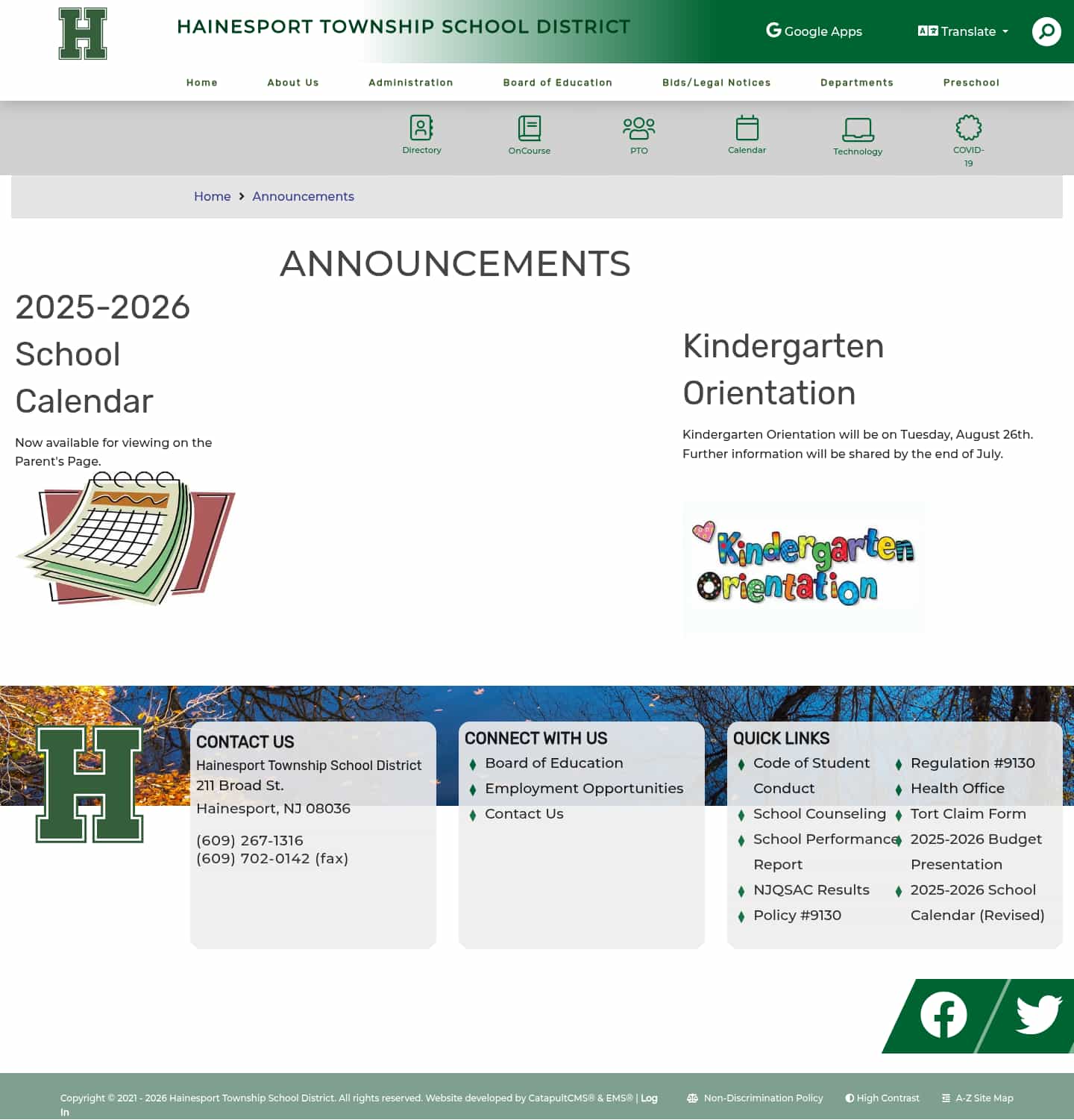Follow the Home breadcrumb link
Image resolution: width=1074 pixels, height=1120 pixels.
[x=212, y=196]
